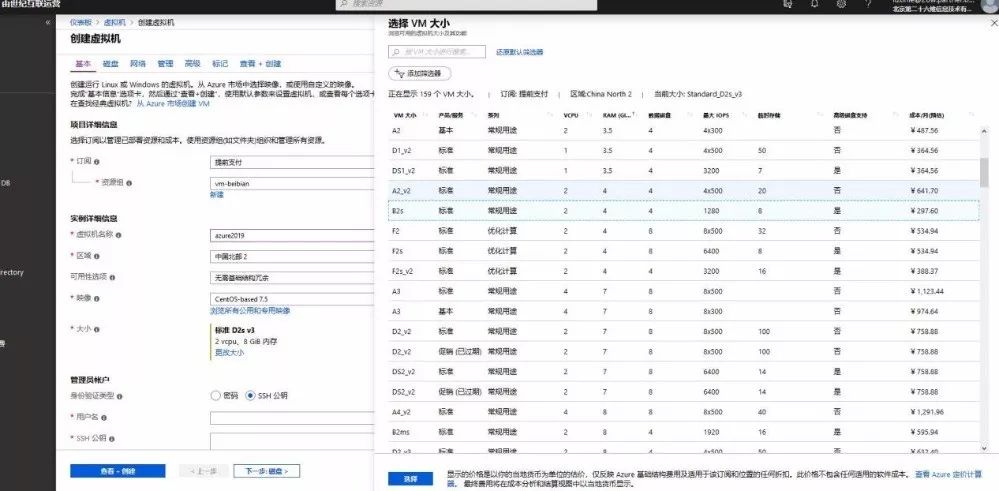This screenshot has width=999, height=491.
Task: Select the B2s row in VM table
Action: (x=684, y=211)
